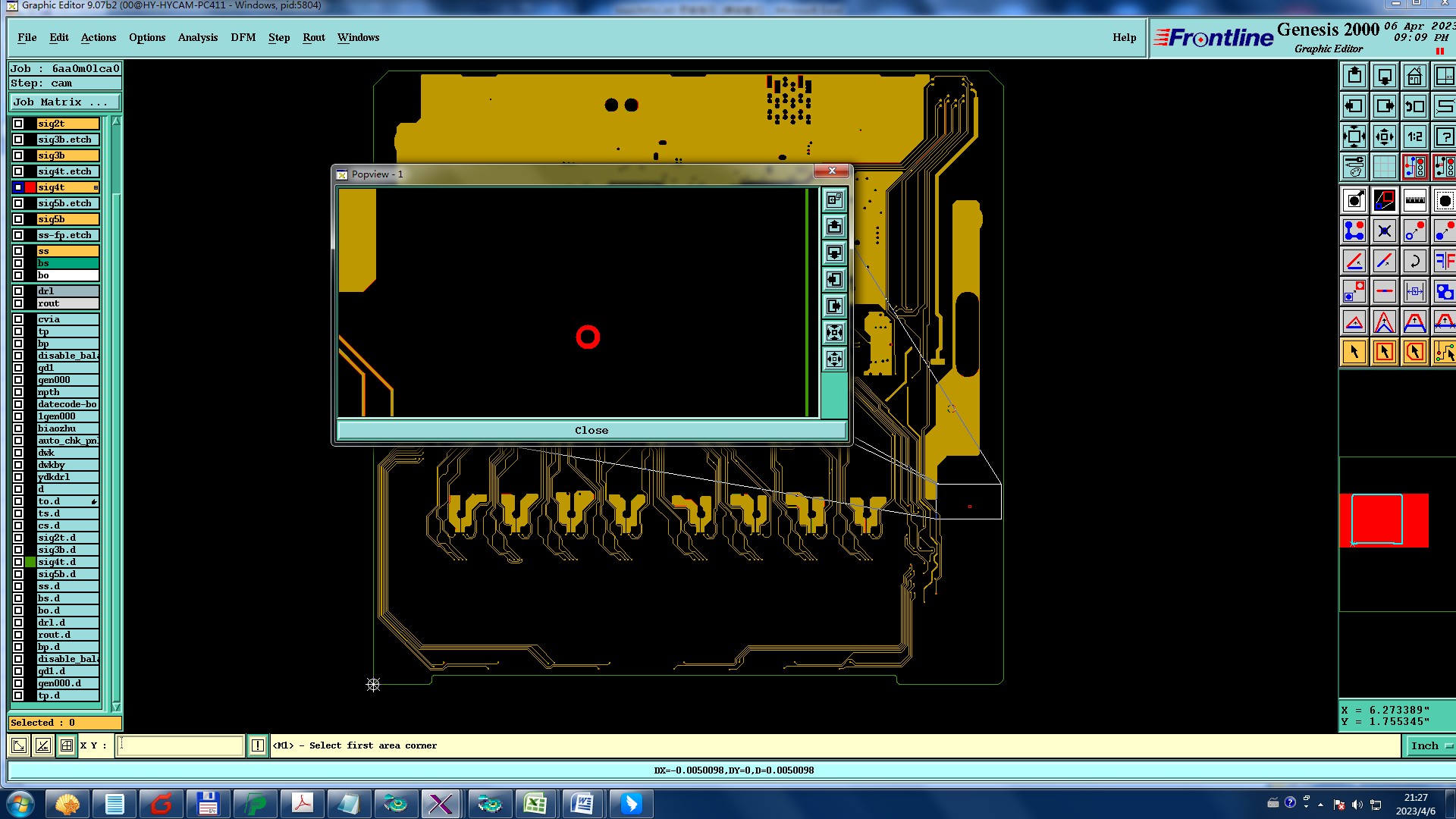The height and width of the screenshot is (819, 1456).
Task: Click the question mark help icon
Action: coord(1444,137)
